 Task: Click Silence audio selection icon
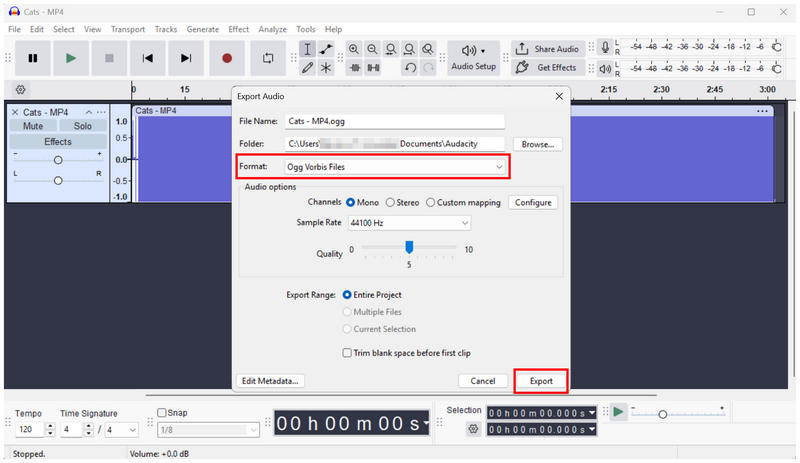(373, 67)
